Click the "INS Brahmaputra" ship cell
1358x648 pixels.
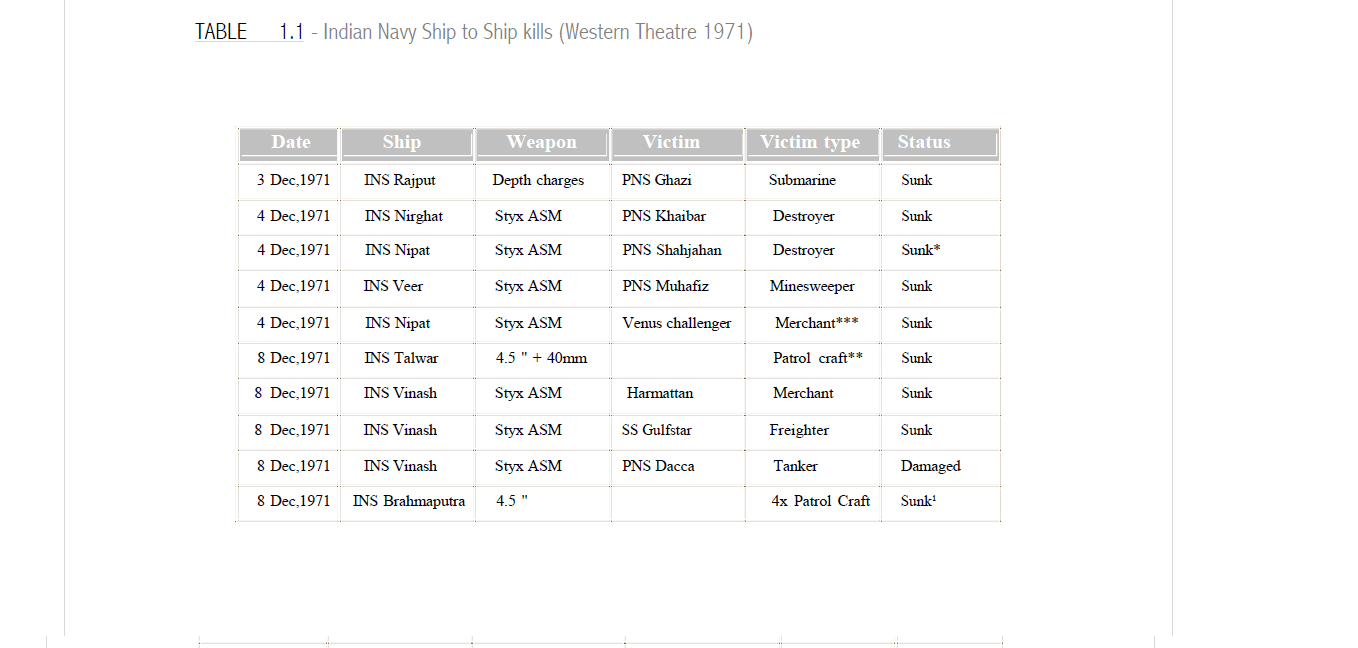[409, 501]
